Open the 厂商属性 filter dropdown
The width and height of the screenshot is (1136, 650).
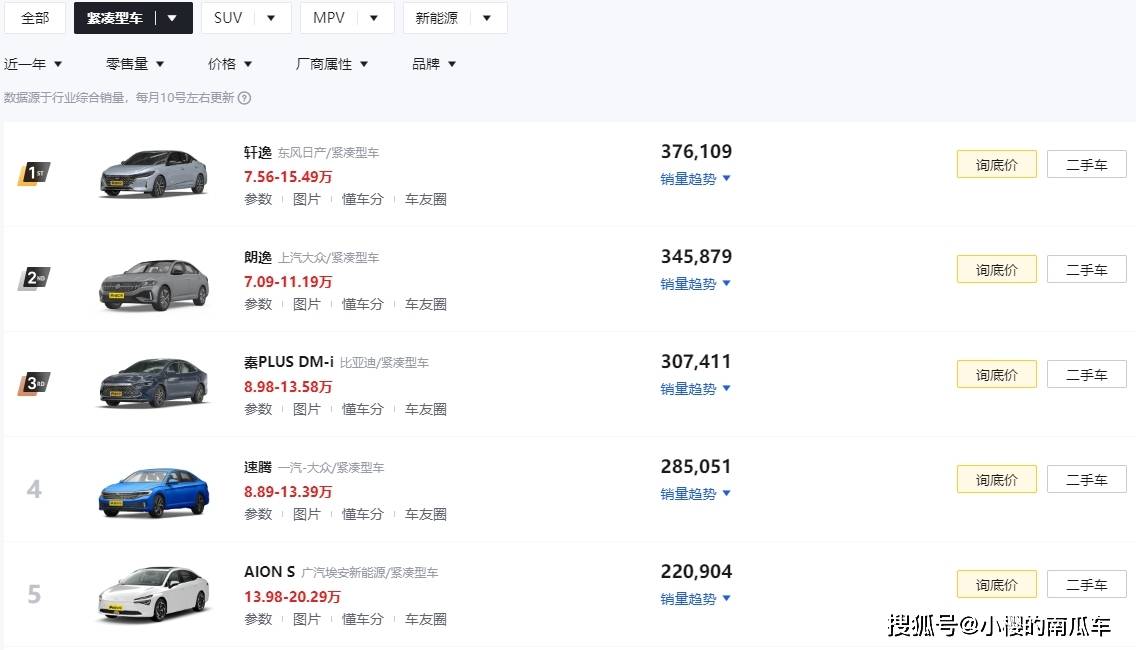tap(332, 64)
